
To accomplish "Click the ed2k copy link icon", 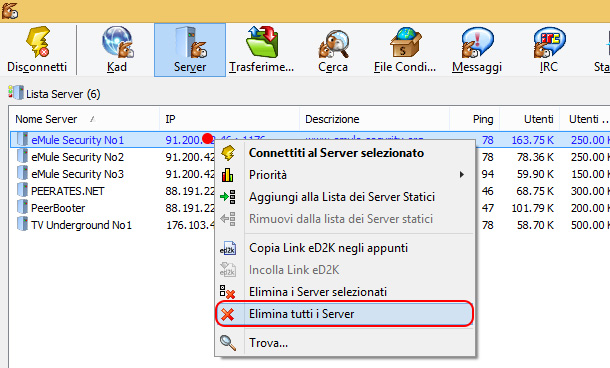I will click(x=228, y=248).
